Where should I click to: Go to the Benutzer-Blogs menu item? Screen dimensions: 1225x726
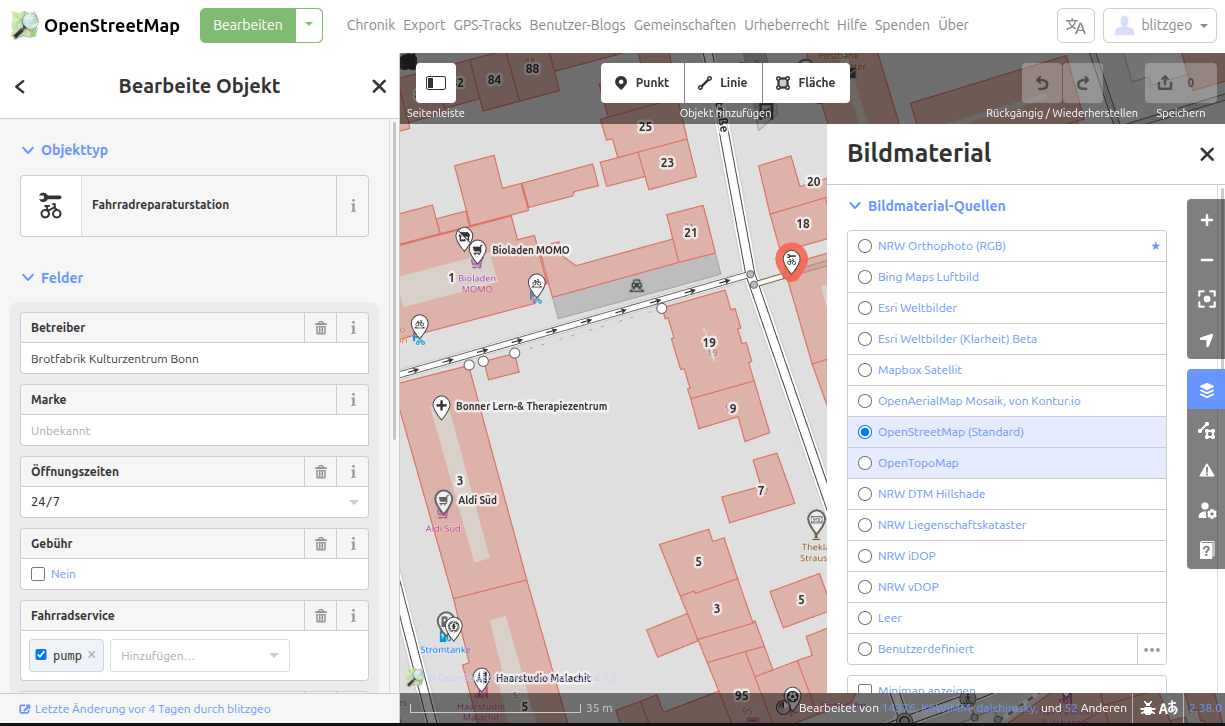pos(575,25)
